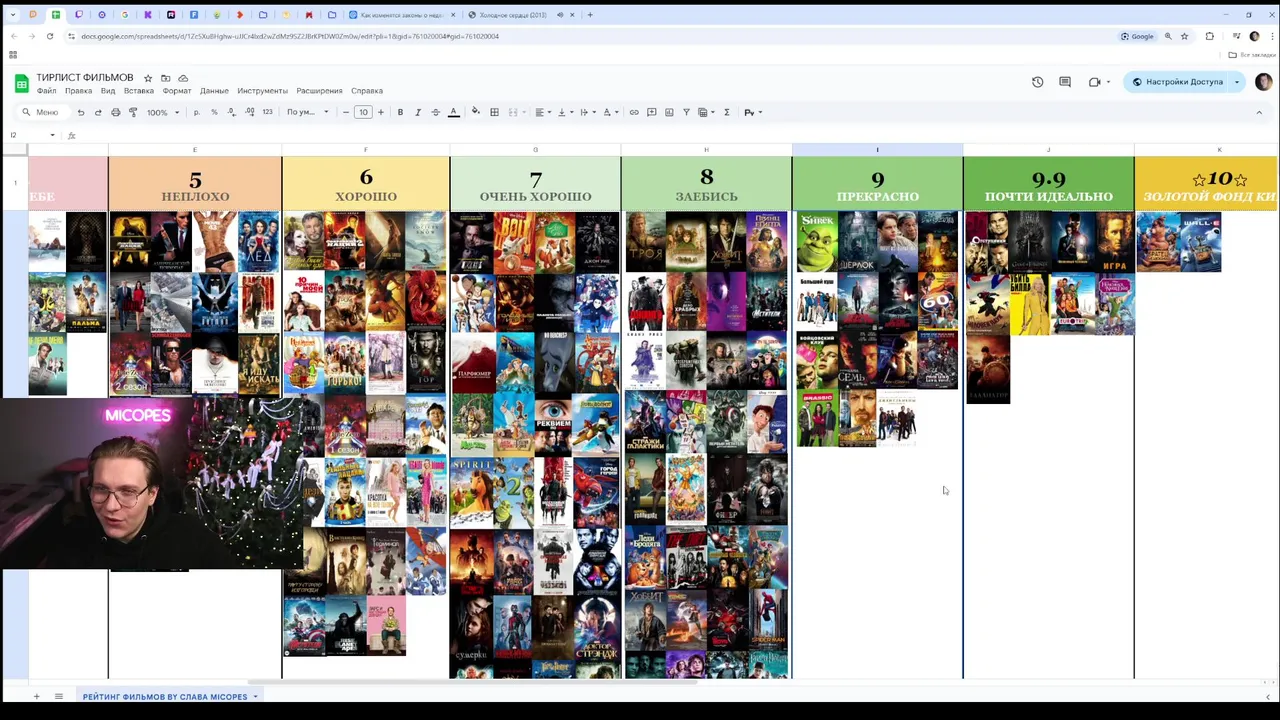Click the filter funnel icon
The image size is (1280, 720).
[686, 112]
